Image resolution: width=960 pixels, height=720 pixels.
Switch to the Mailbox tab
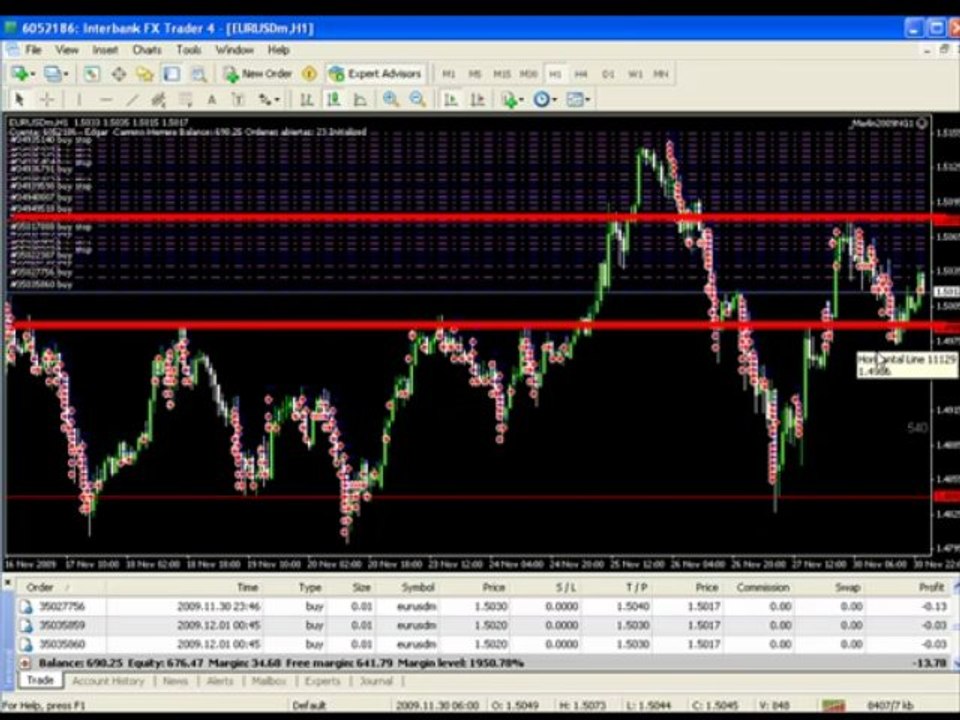point(269,681)
